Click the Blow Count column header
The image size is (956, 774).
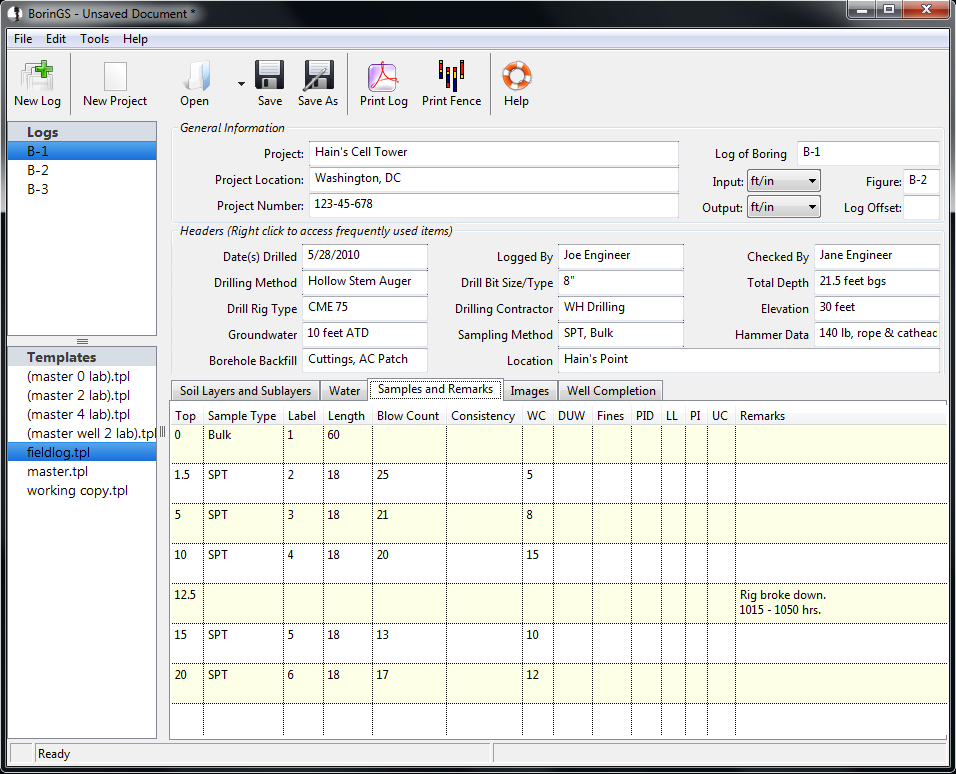click(x=408, y=416)
